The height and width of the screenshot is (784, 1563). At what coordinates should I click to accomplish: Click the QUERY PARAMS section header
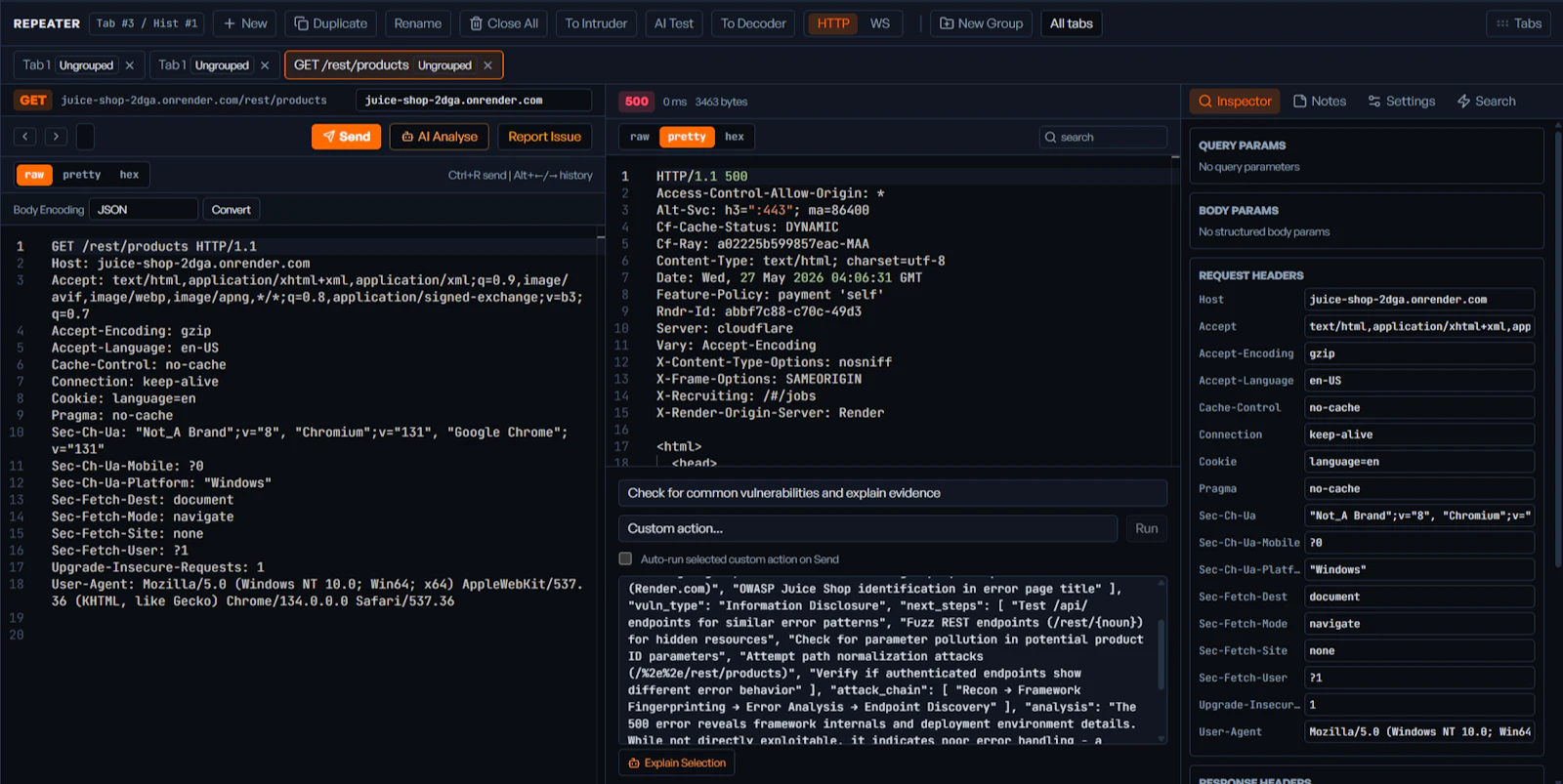coord(1242,145)
